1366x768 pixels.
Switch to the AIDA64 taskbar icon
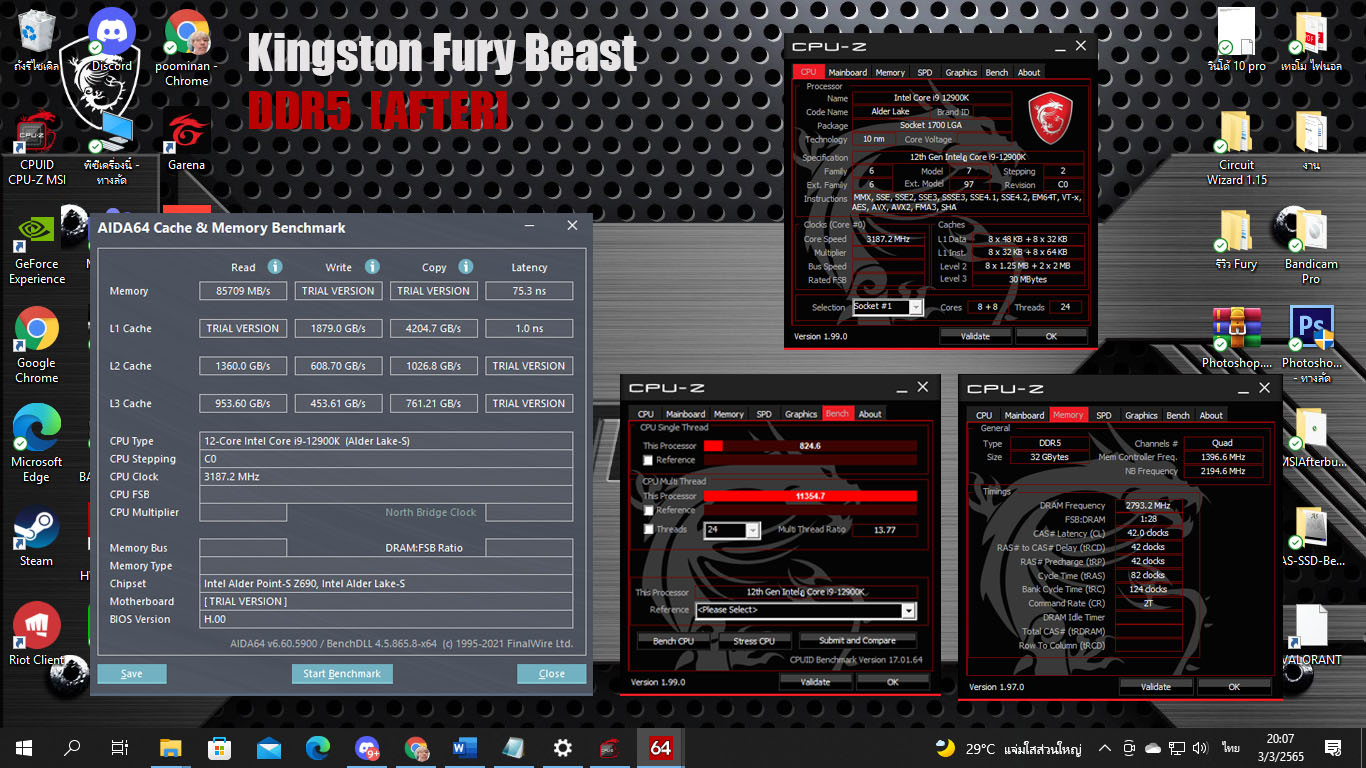661,747
